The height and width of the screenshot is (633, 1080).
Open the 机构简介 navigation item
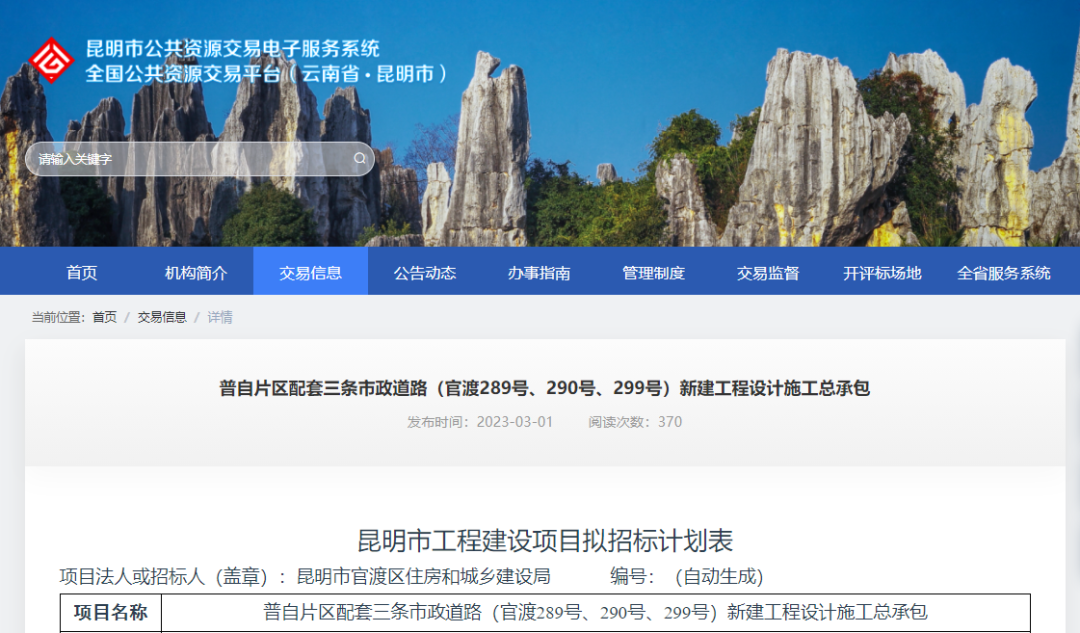click(196, 273)
